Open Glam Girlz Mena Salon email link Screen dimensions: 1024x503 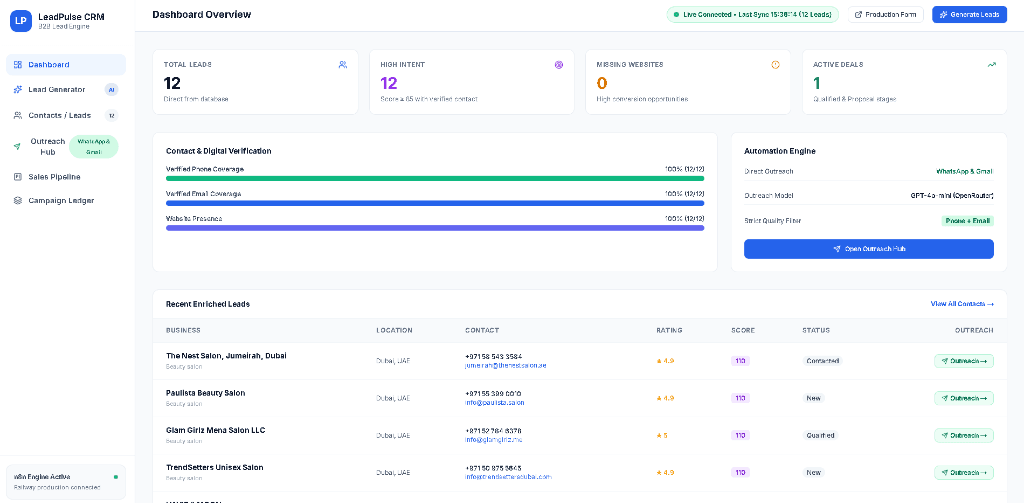[x=493, y=440]
